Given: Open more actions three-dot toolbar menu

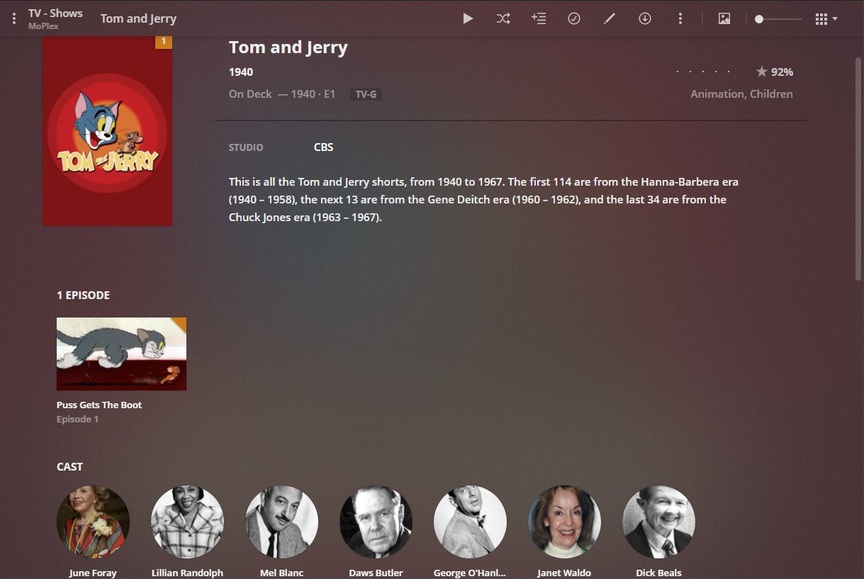Looking at the screenshot, I should click(680, 19).
